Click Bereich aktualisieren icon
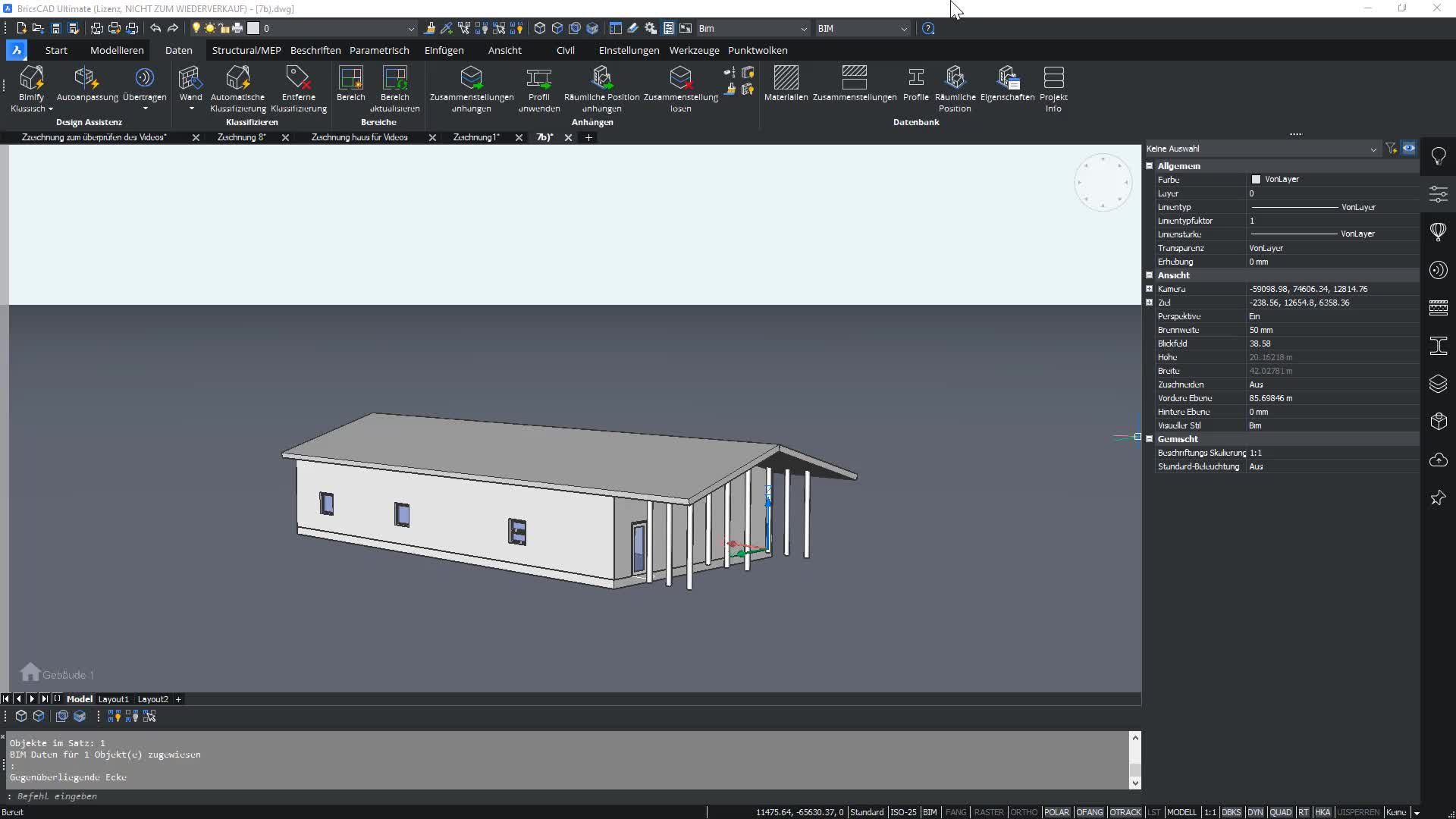Screen dimensions: 1456x819 tap(394, 77)
